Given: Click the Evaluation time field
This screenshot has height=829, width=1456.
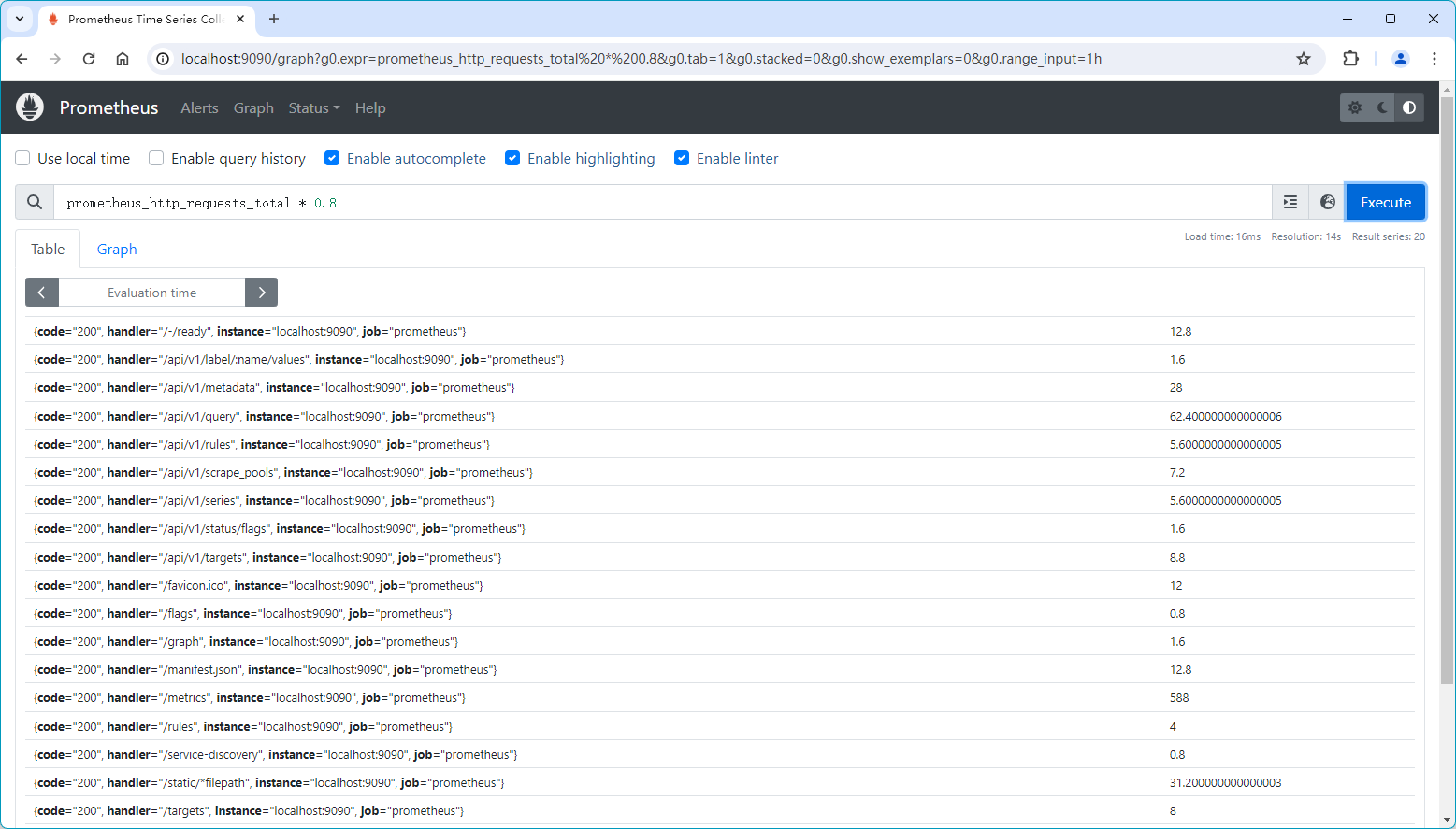Looking at the screenshot, I should click(x=151, y=293).
